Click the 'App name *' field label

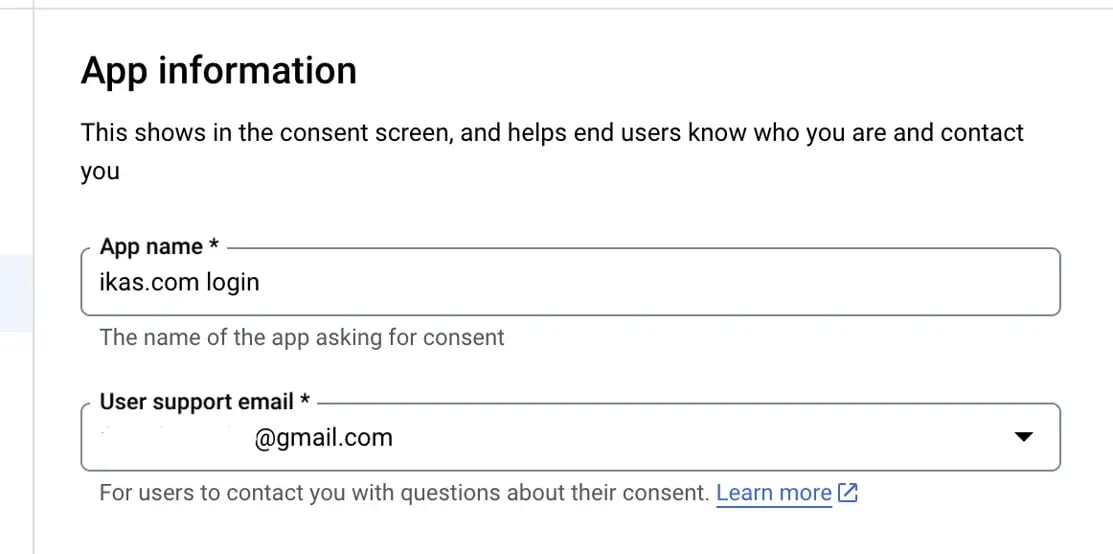159,246
